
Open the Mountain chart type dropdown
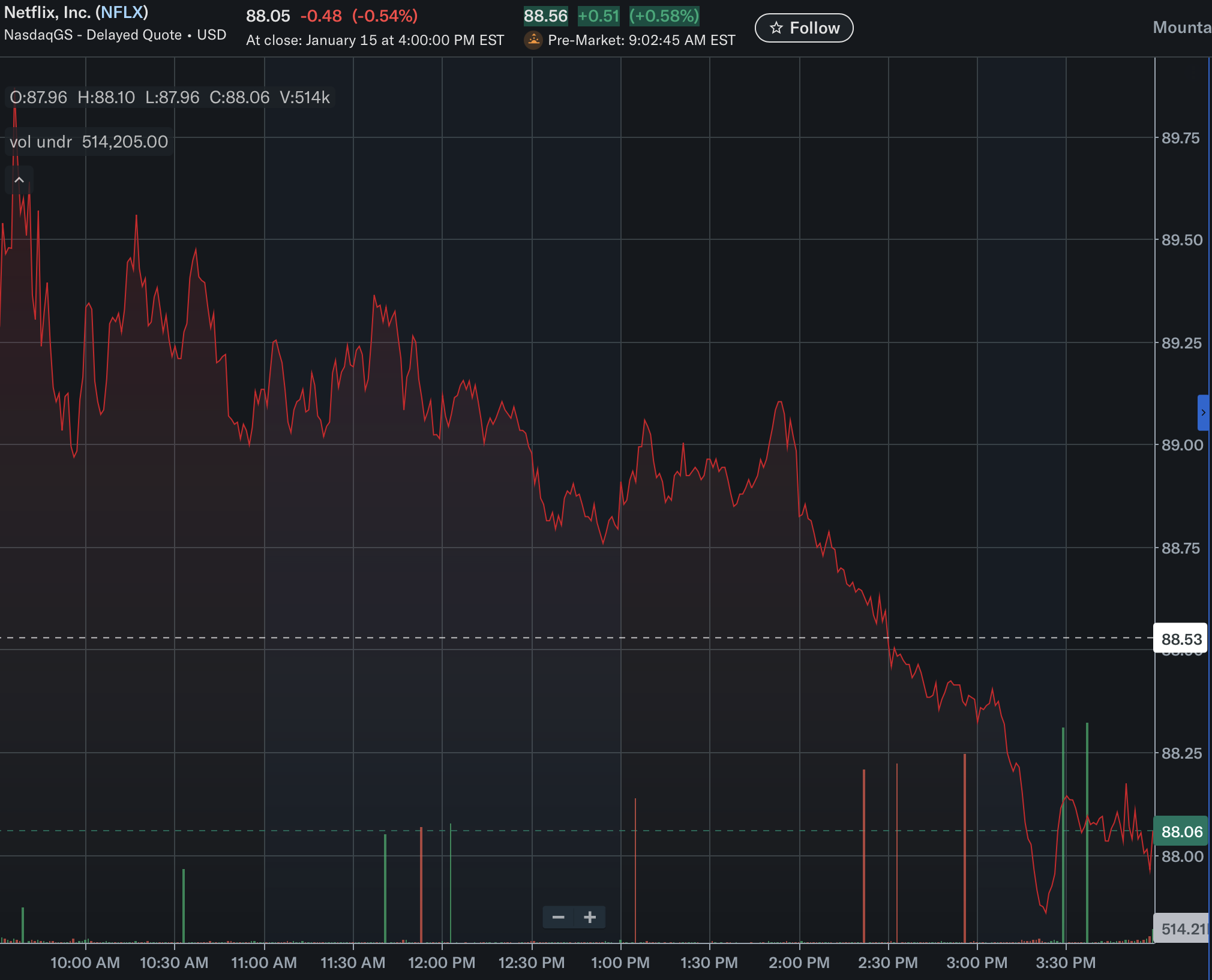click(1181, 28)
